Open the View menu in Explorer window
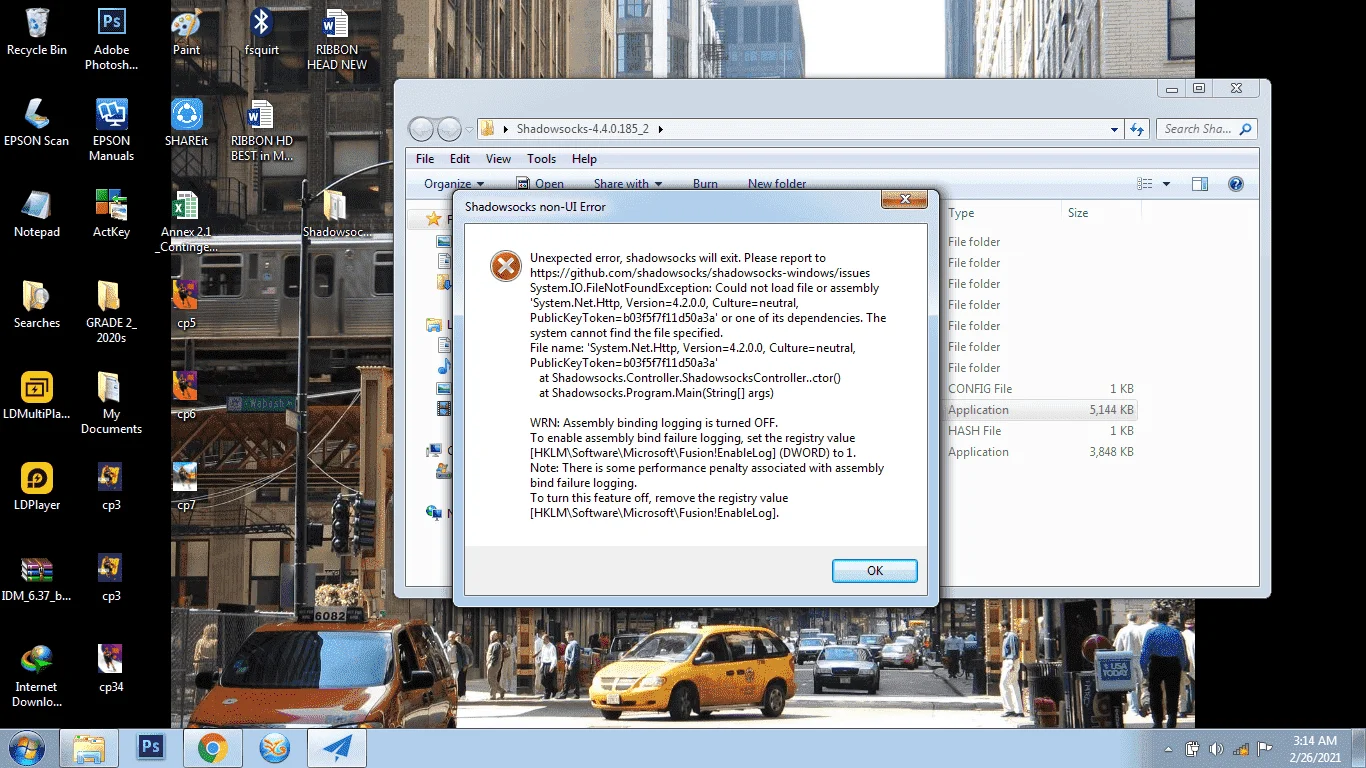Screen dimensions: 1366x768 pyautogui.click(x=498, y=159)
